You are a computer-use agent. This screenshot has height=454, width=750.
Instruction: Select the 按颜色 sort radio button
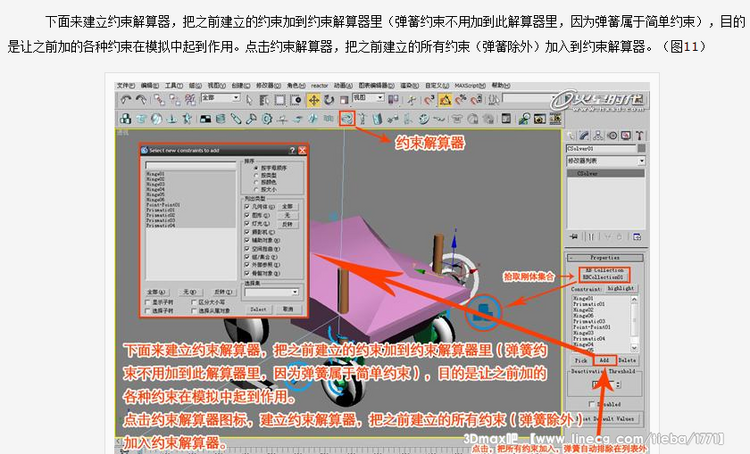(256, 183)
